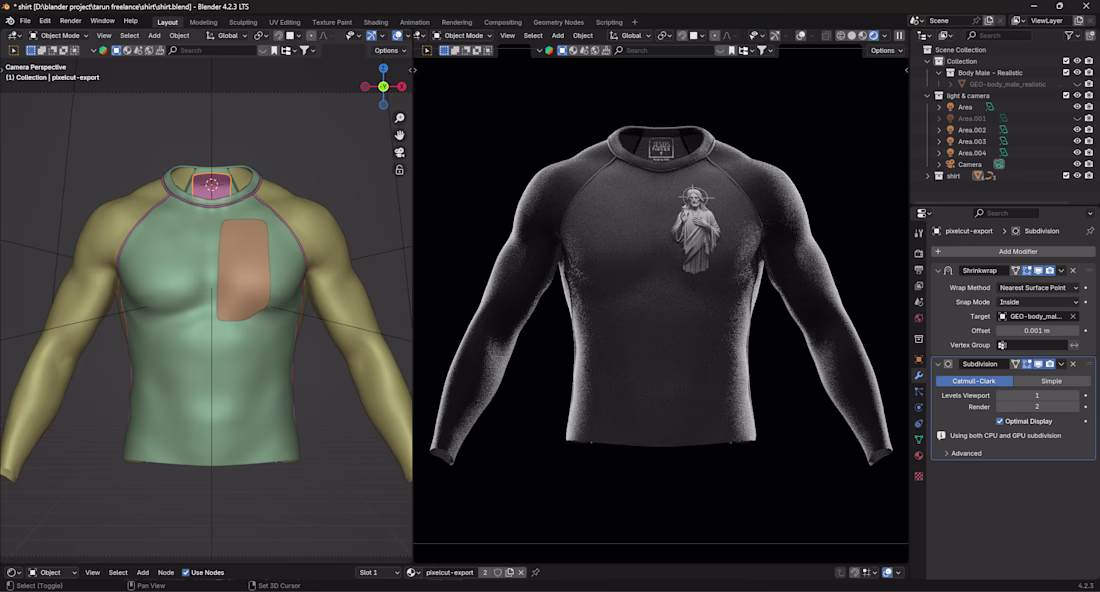Click the pan hand gizmo in left viewport

[x=400, y=135]
